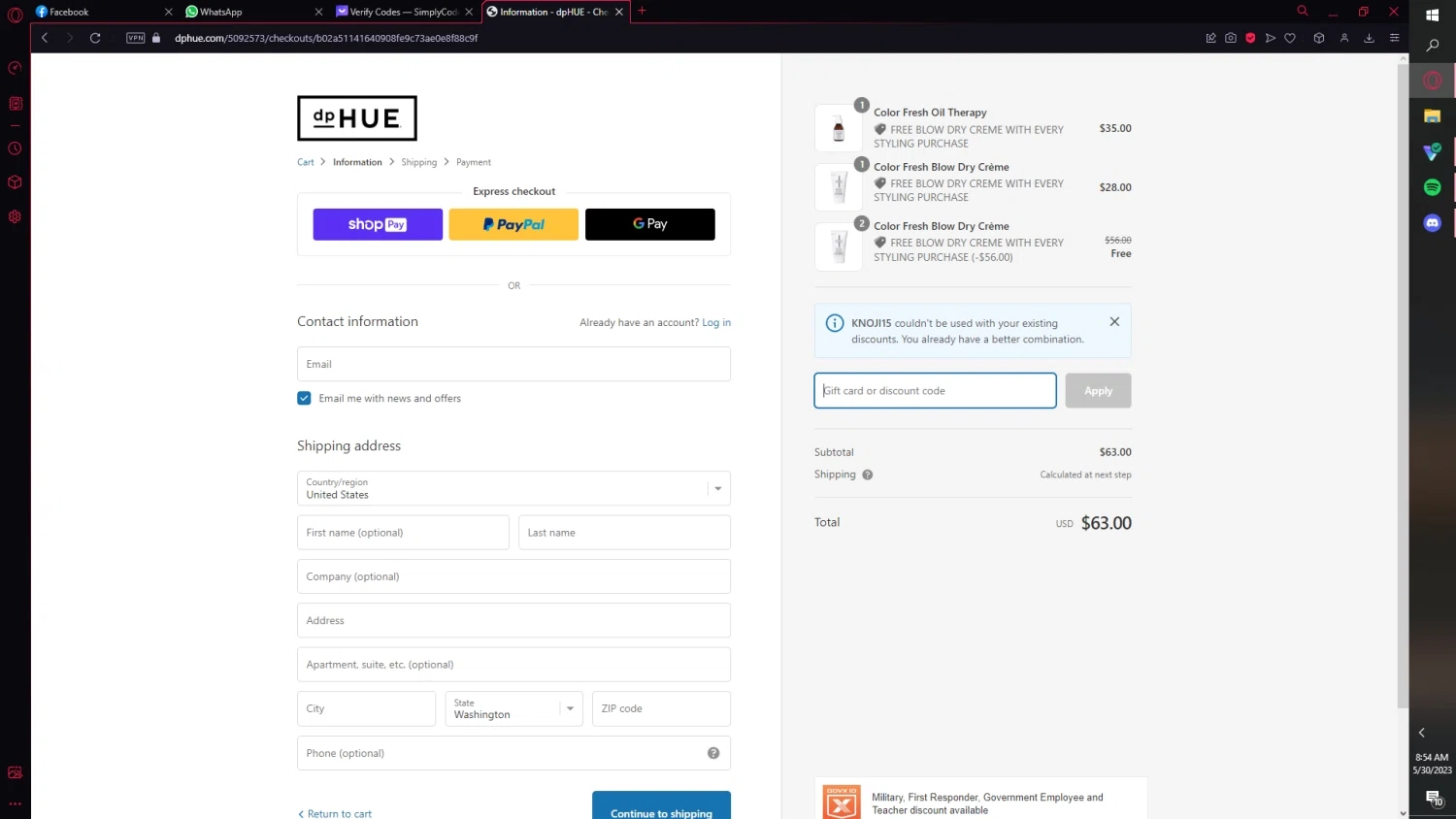Reload the current page
This screenshot has height=819, width=1456.
(95, 38)
